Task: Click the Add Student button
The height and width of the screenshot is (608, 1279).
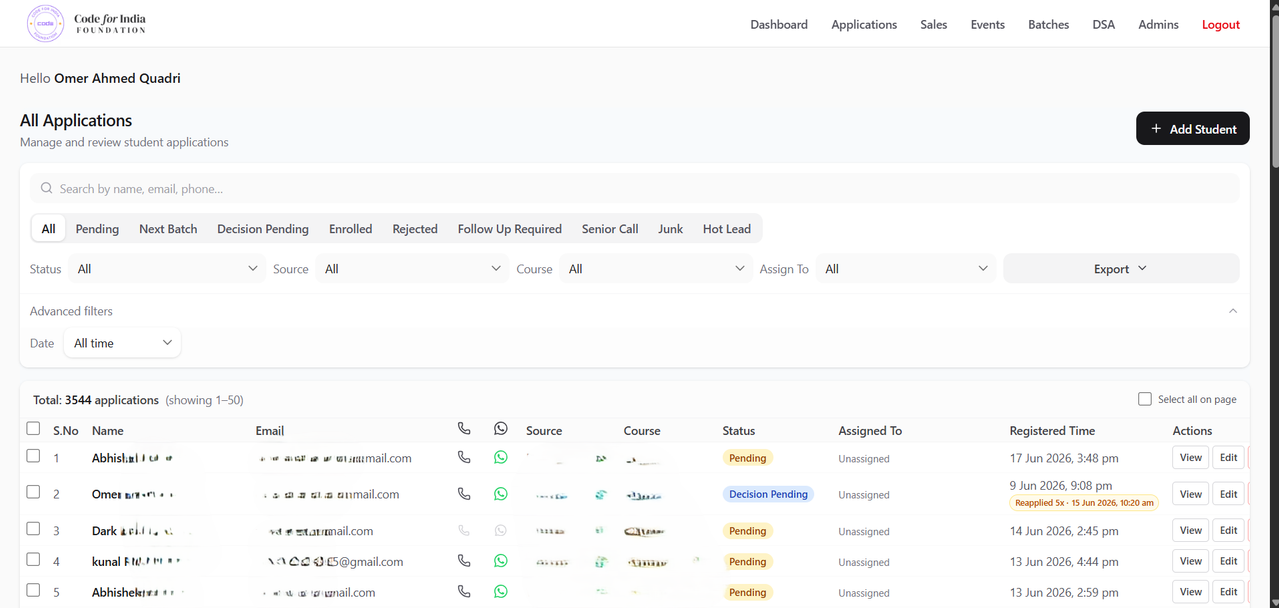Action: [1193, 128]
